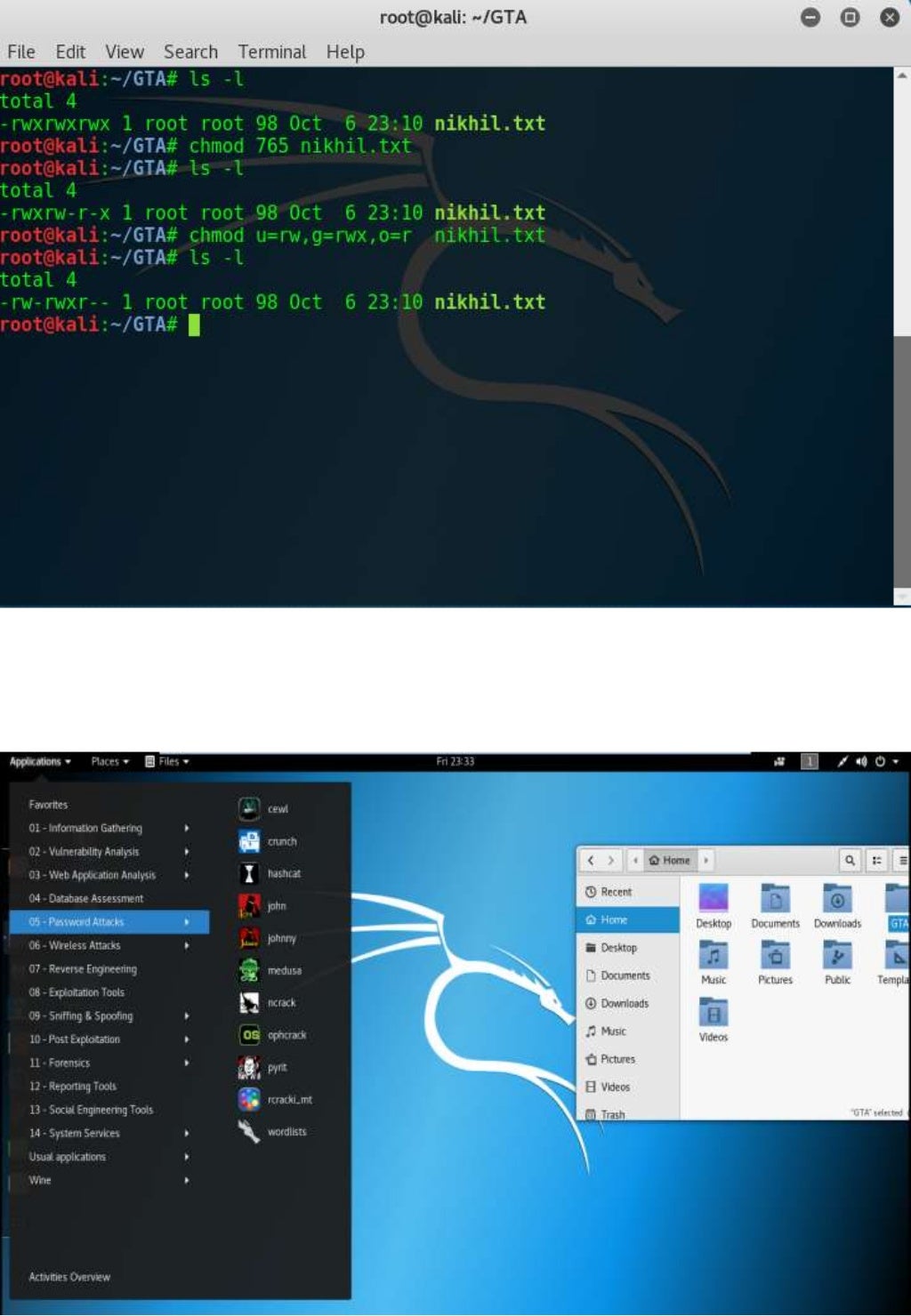Open the Pictures folder icon in Files
Screen dimensions: 911x1316
[775, 963]
